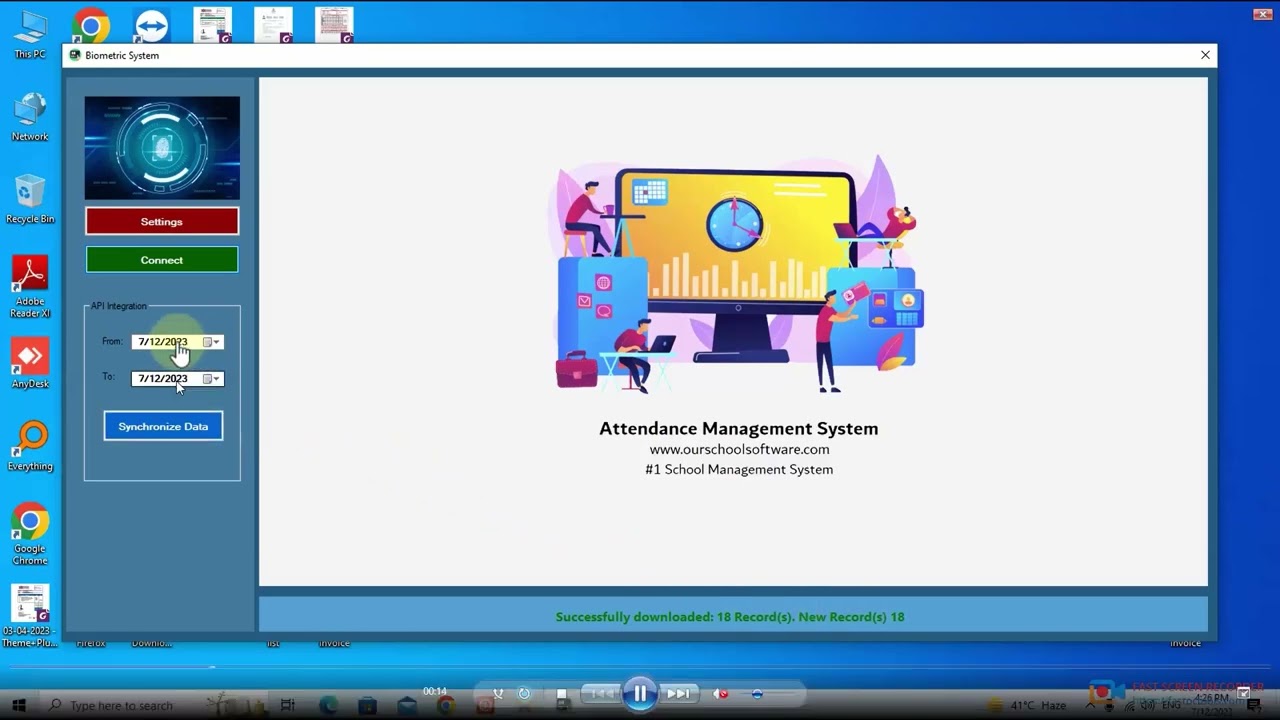The height and width of the screenshot is (720, 1280).
Task: Open Adobe Reader XI desktop icon
Action: click(30, 287)
